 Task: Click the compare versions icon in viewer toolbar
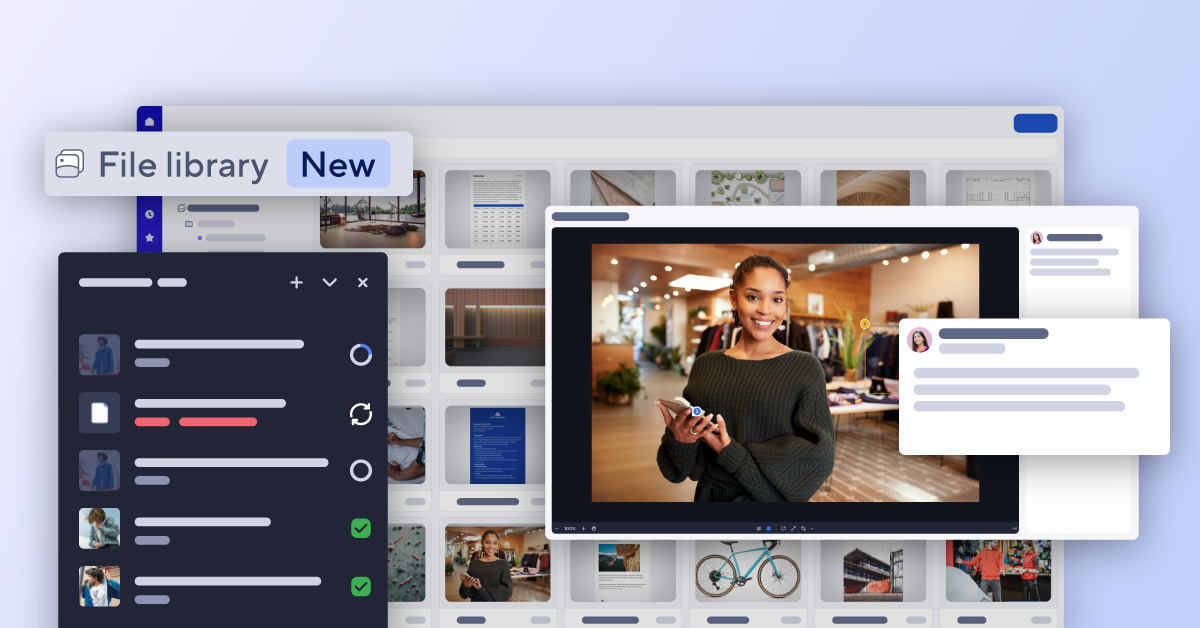(x=783, y=528)
